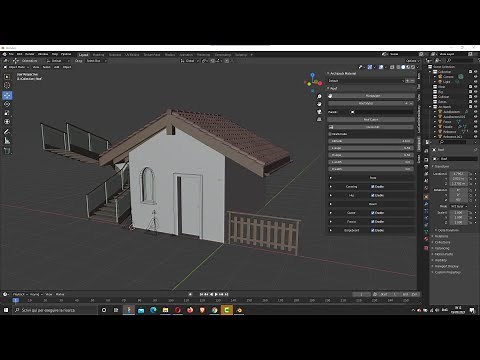Viewport: 480px width, 360px height.
Task: Switch to material preview shading
Action: pyautogui.click(x=408, y=67)
